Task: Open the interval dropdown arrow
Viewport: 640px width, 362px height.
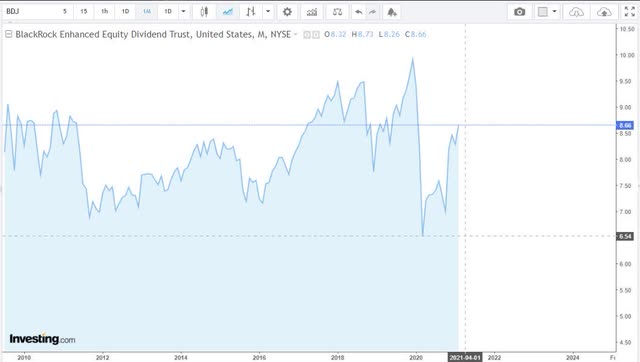Action: [183, 11]
